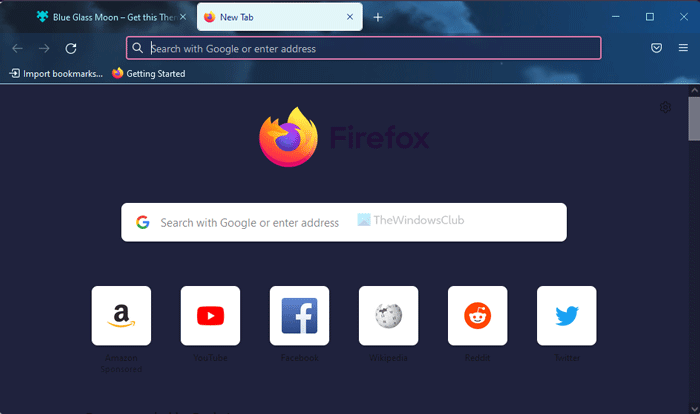Reload the current page
700x414 pixels.
point(71,48)
